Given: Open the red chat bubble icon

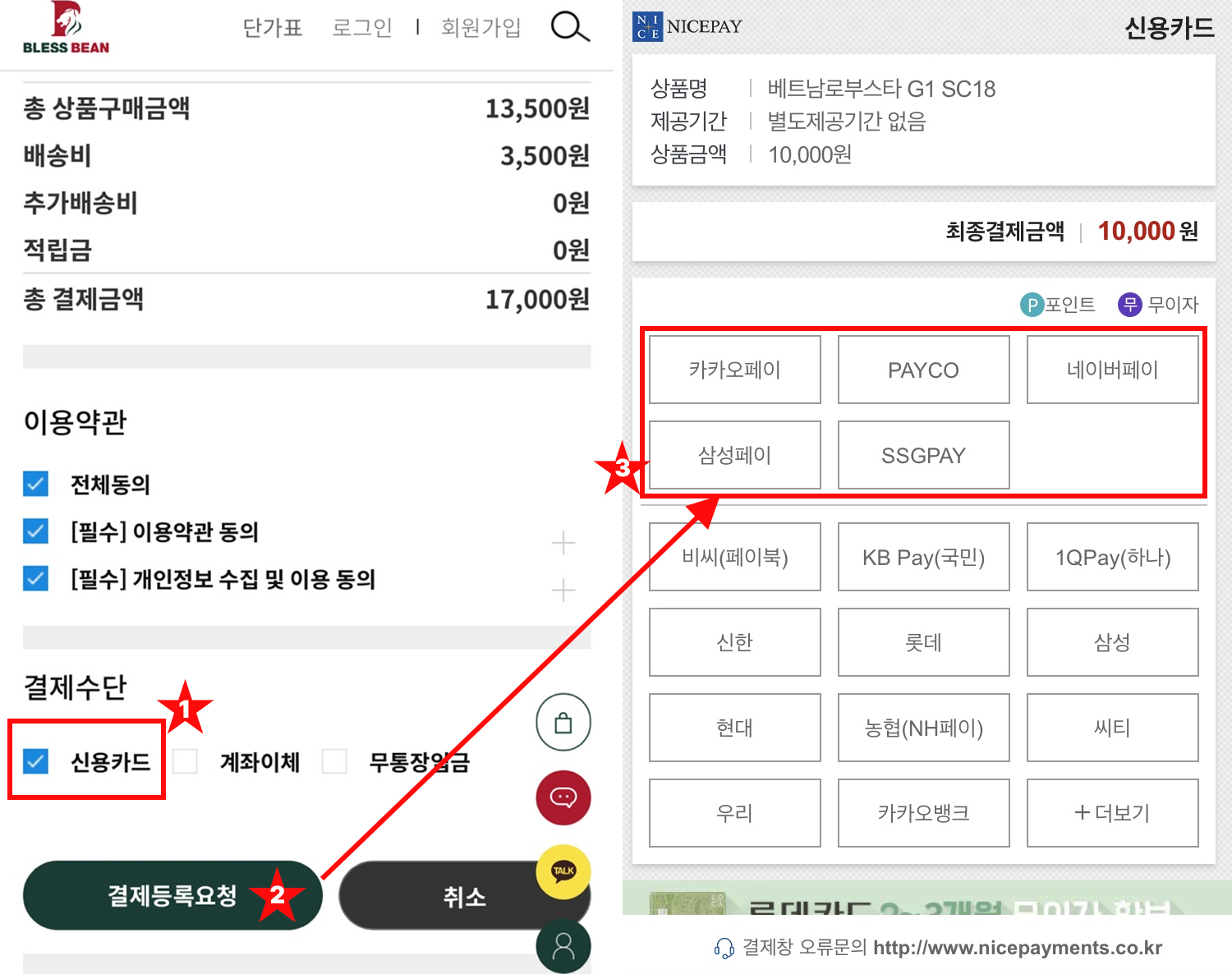Looking at the screenshot, I should pos(563,797).
